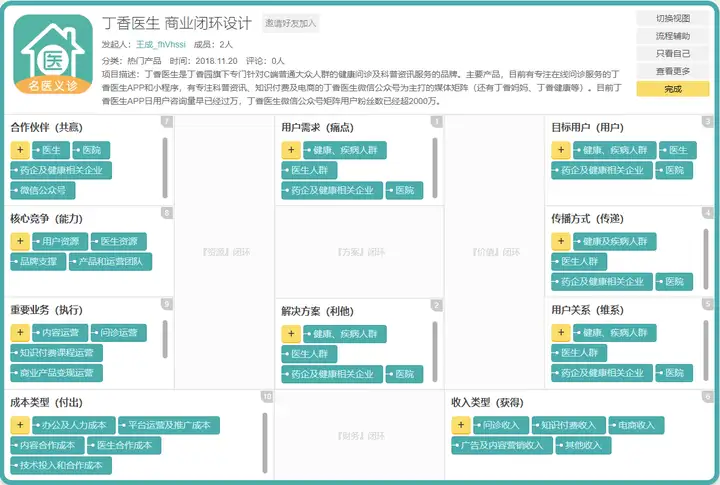Click the yellow 完成 button
Screen dimensions: 720x485
tap(673, 89)
